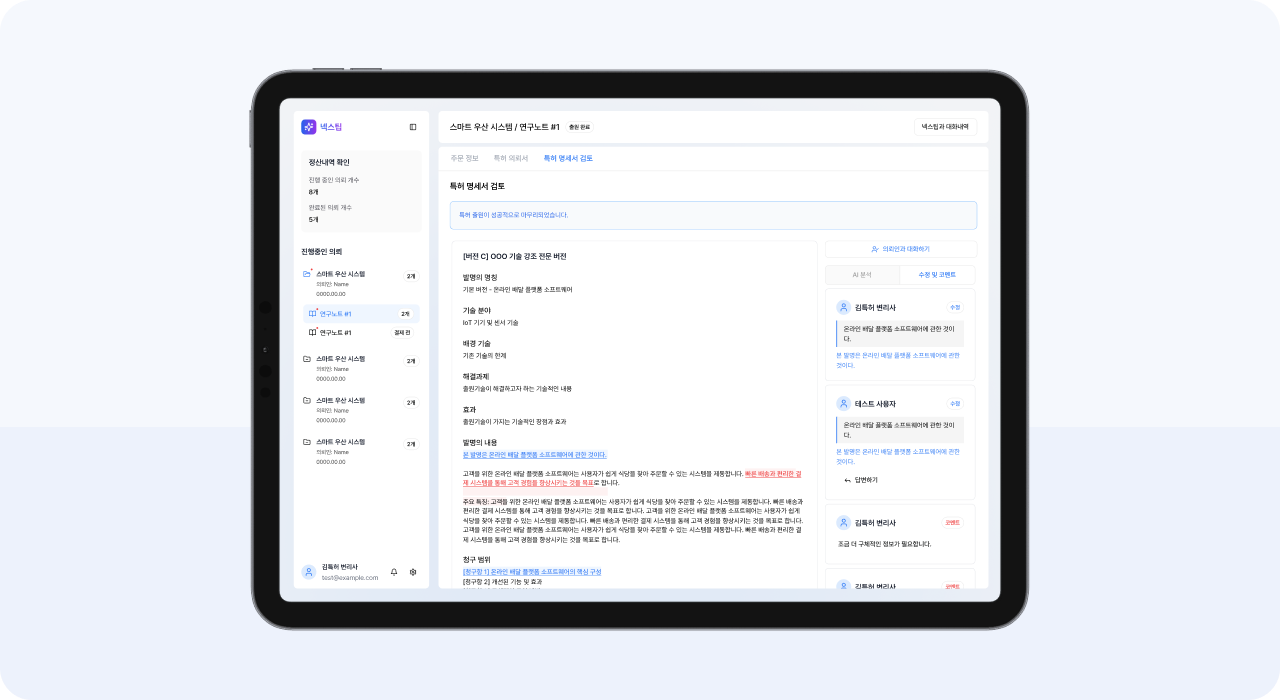Click red highlighted 빠른 배송과 편리한 결제 text
1280x700 pixels.
coord(773,473)
